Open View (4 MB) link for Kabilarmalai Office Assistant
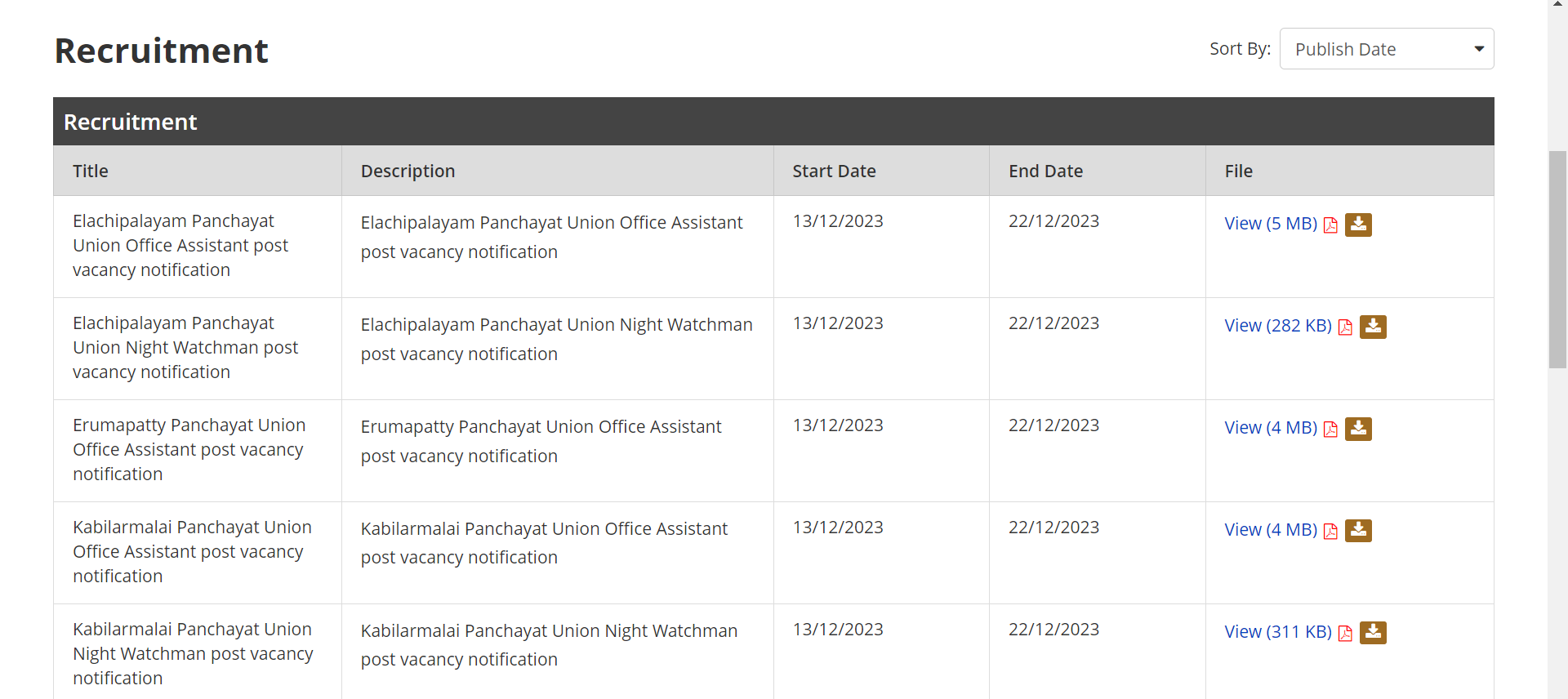Screen dimensions: 1568x699 (1270, 530)
